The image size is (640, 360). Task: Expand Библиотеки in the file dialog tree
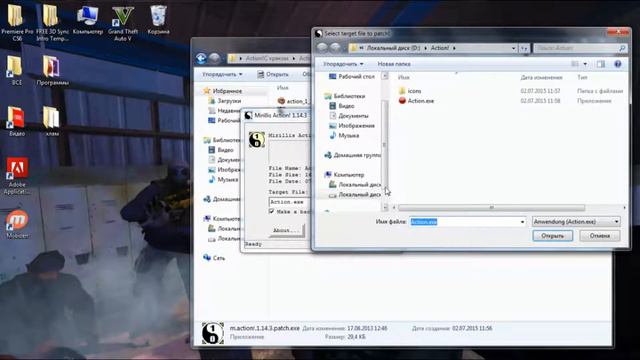tap(345, 96)
